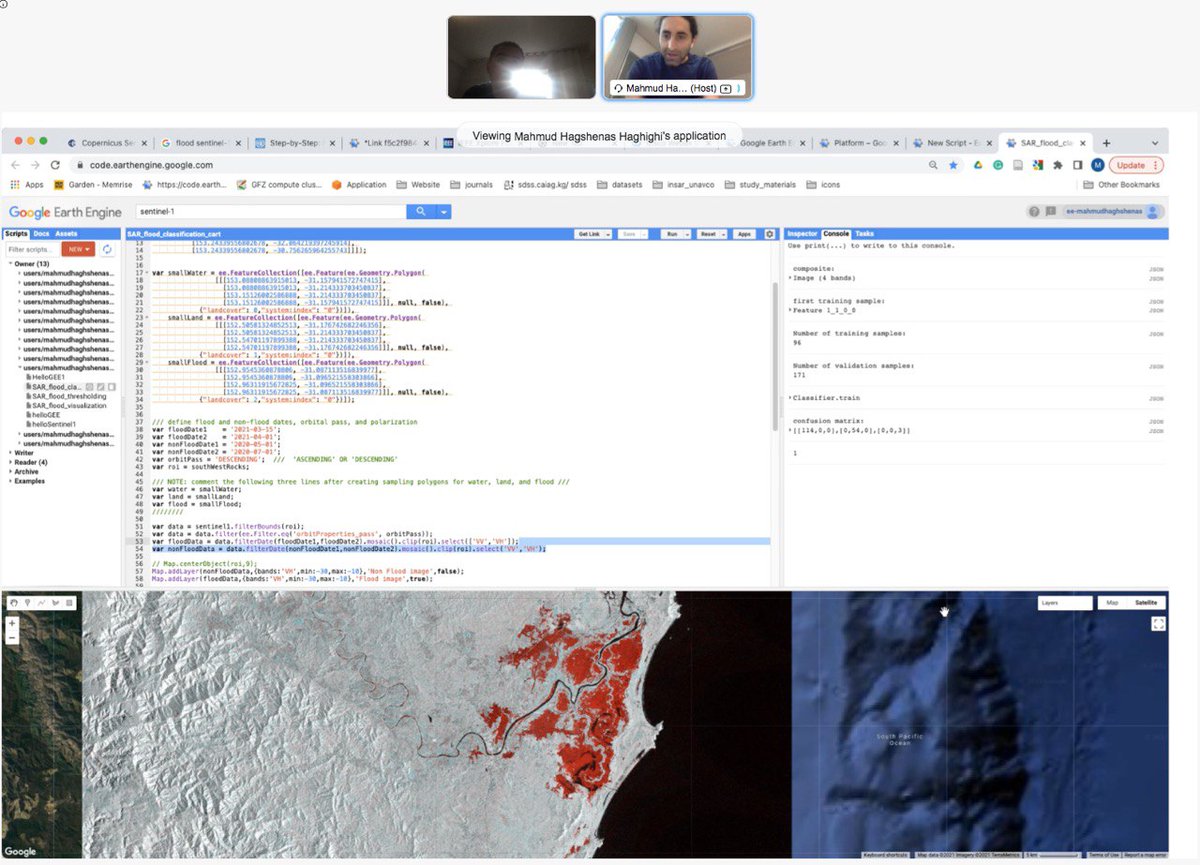This screenshot has width=1200, height=865.
Task: Bookmark this page with the star icon
Action: point(953,165)
